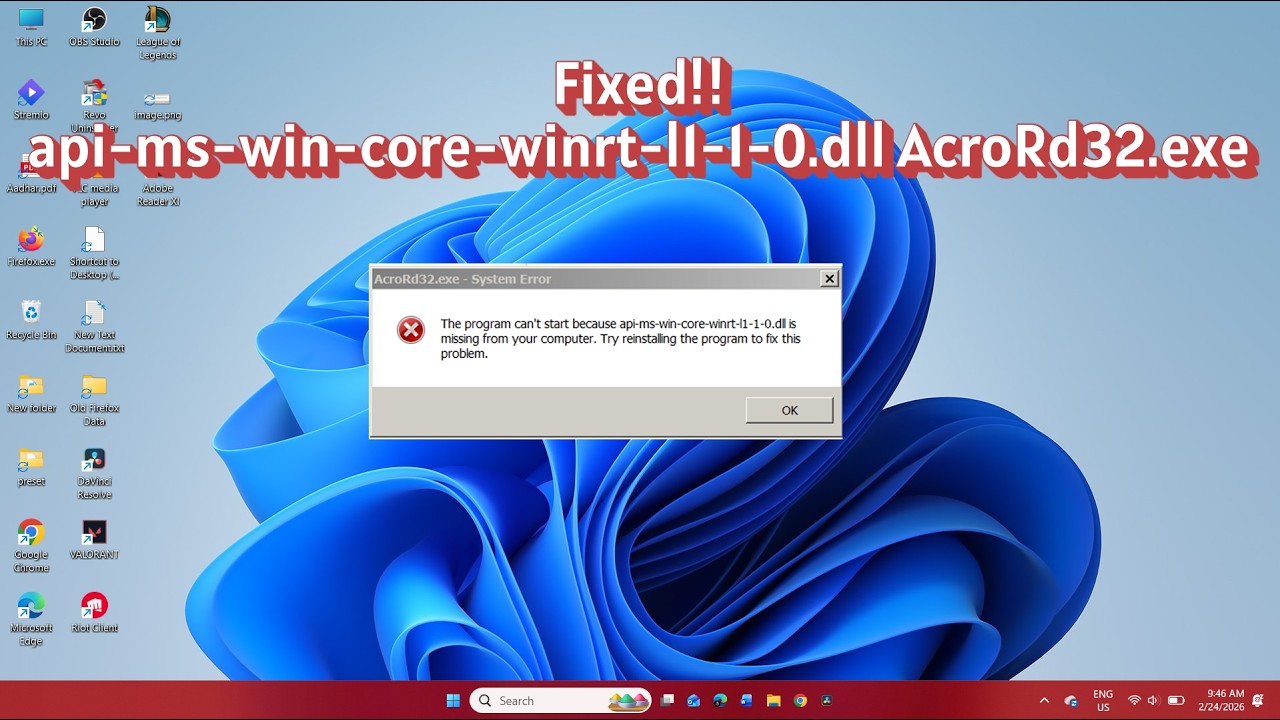Open Task View from the taskbar
1280x720 pixels.
pyautogui.click(x=667, y=700)
